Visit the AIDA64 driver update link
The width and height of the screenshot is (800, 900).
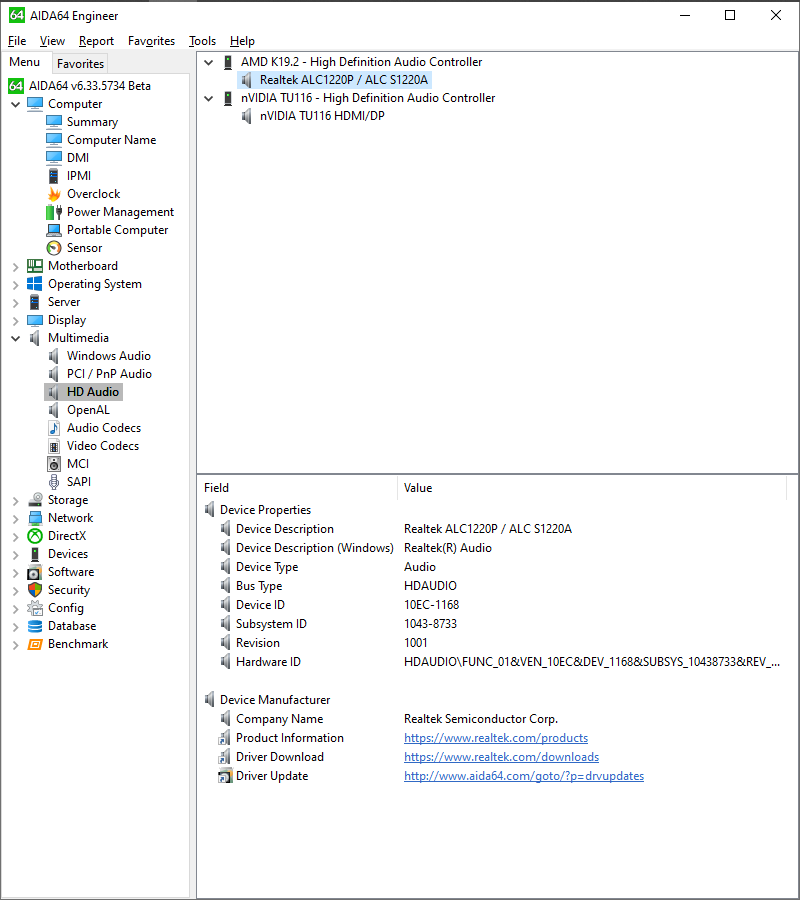coord(523,776)
